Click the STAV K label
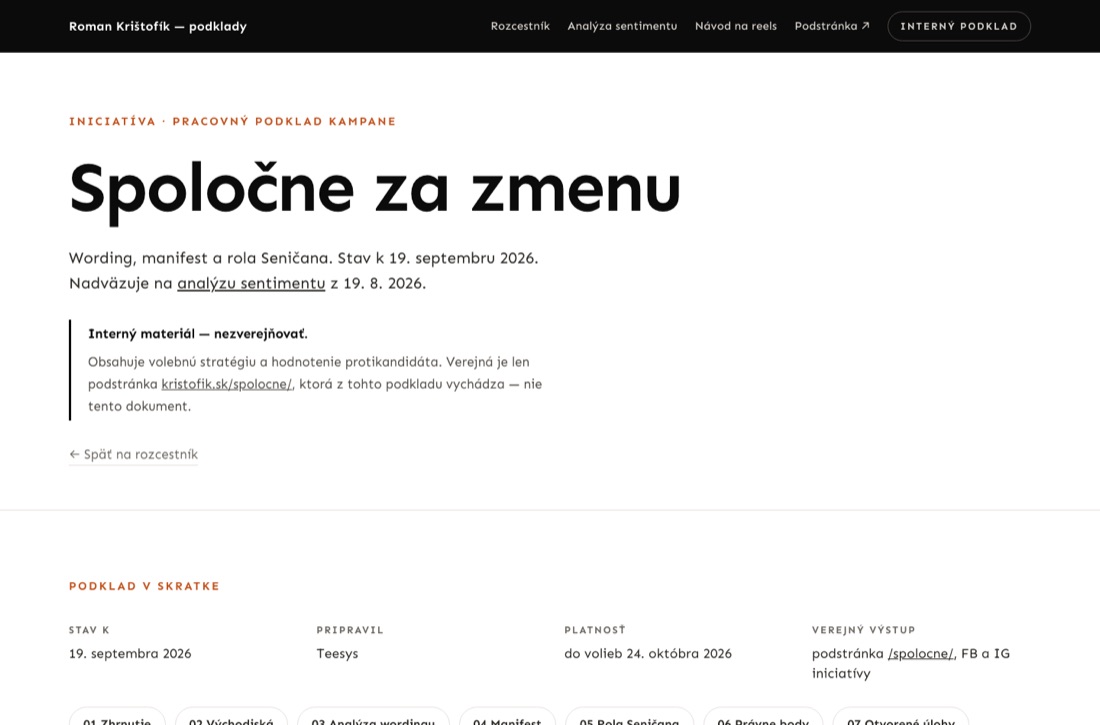This screenshot has width=1100, height=725. point(89,630)
